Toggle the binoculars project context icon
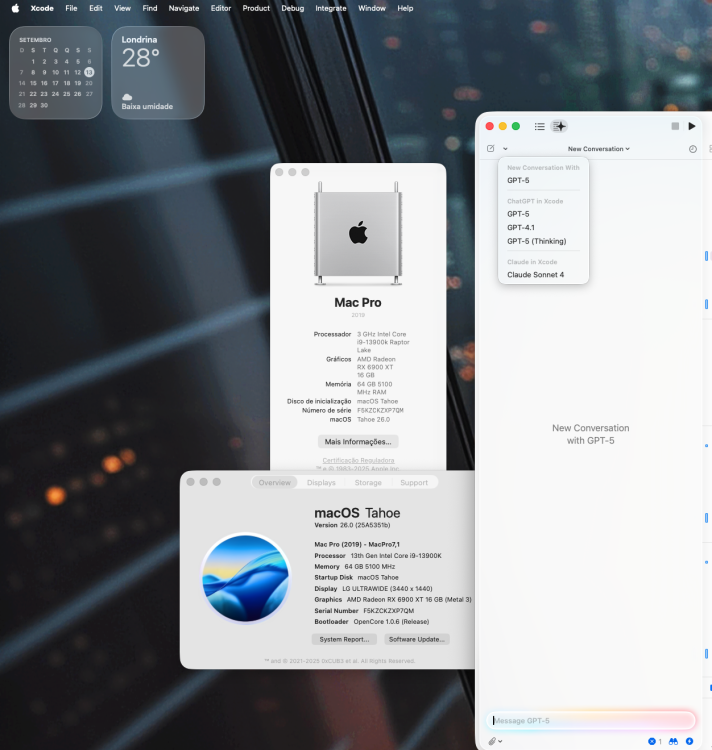Viewport: 712px width, 750px height. 673,741
